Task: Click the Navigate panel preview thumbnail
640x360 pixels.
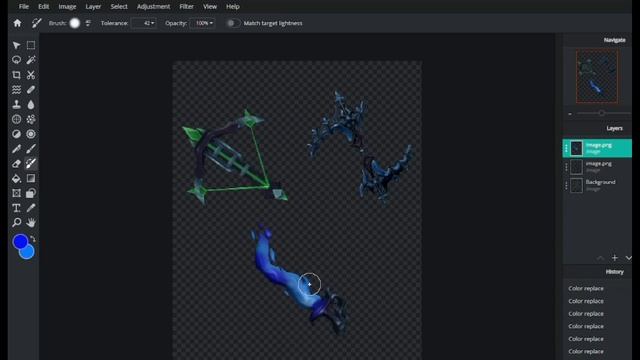Action: (x=596, y=76)
